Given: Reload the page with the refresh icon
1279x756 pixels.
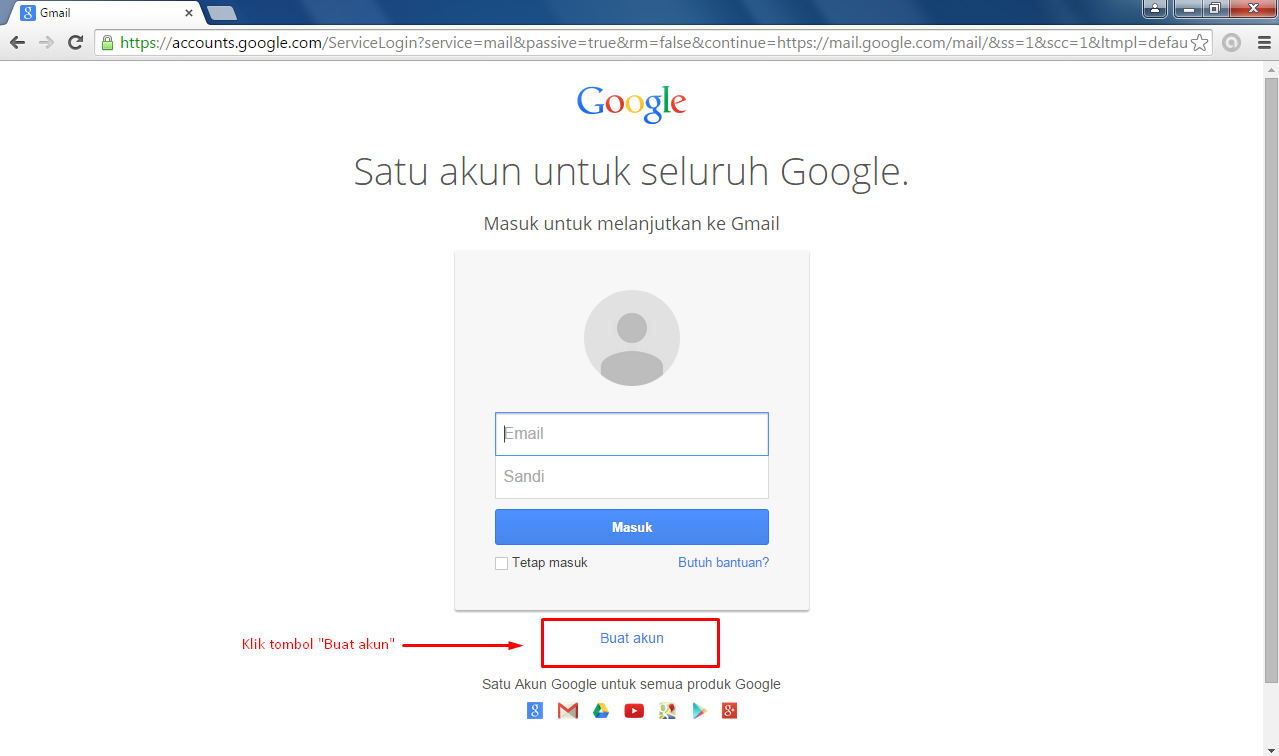Looking at the screenshot, I should [x=75, y=43].
